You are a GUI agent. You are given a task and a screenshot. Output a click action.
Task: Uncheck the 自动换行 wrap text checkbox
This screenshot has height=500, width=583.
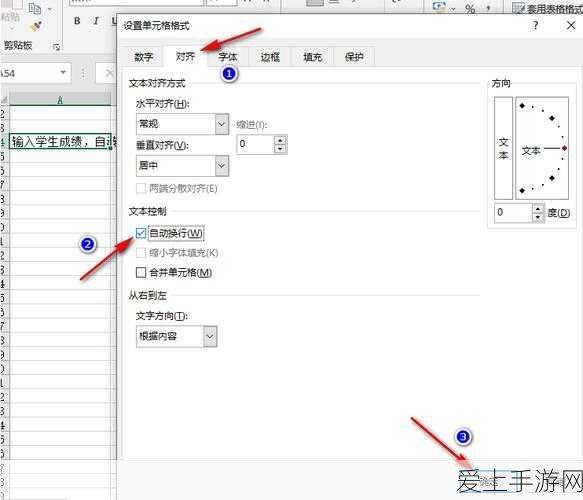pyautogui.click(x=141, y=233)
